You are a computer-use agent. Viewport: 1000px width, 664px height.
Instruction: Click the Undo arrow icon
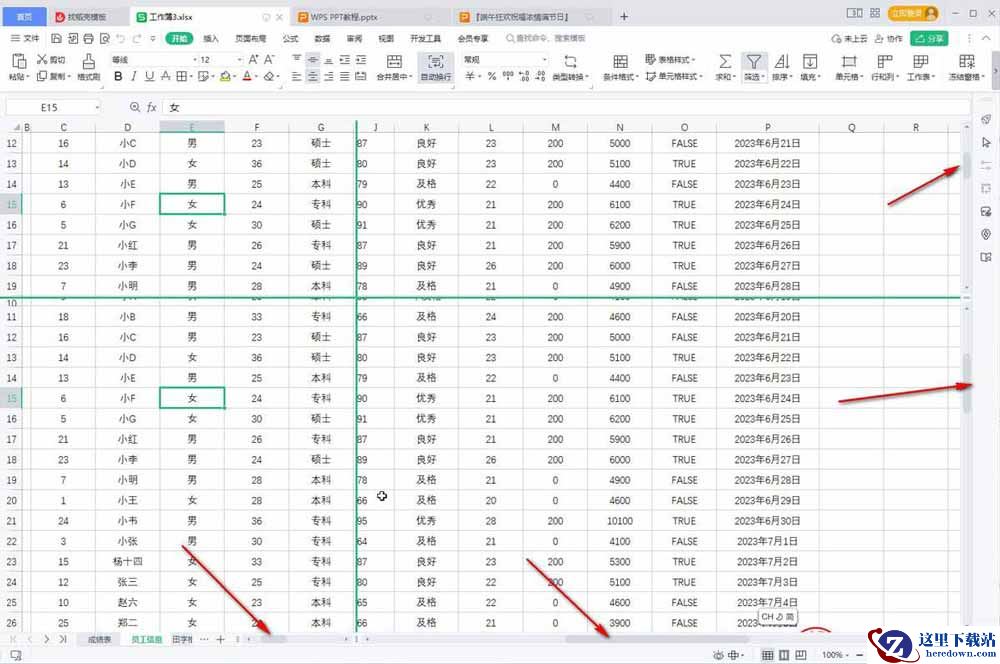point(121,39)
